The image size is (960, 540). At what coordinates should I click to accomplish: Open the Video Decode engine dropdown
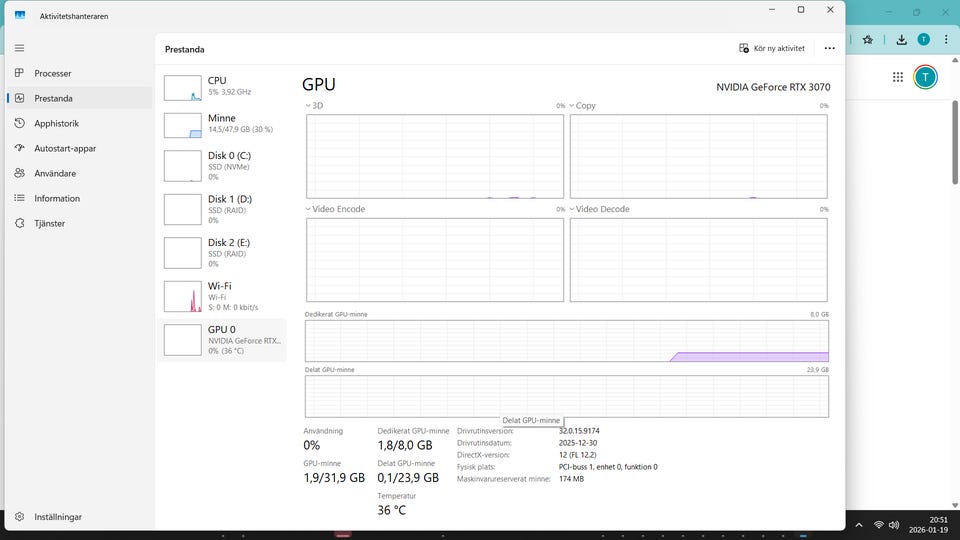click(x=572, y=209)
